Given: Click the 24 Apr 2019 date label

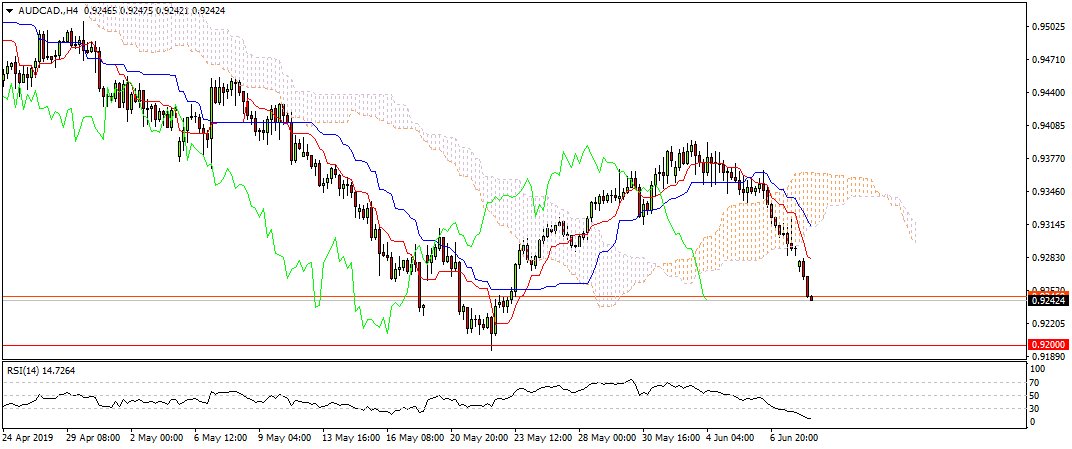Looking at the screenshot, I should coord(30,438).
